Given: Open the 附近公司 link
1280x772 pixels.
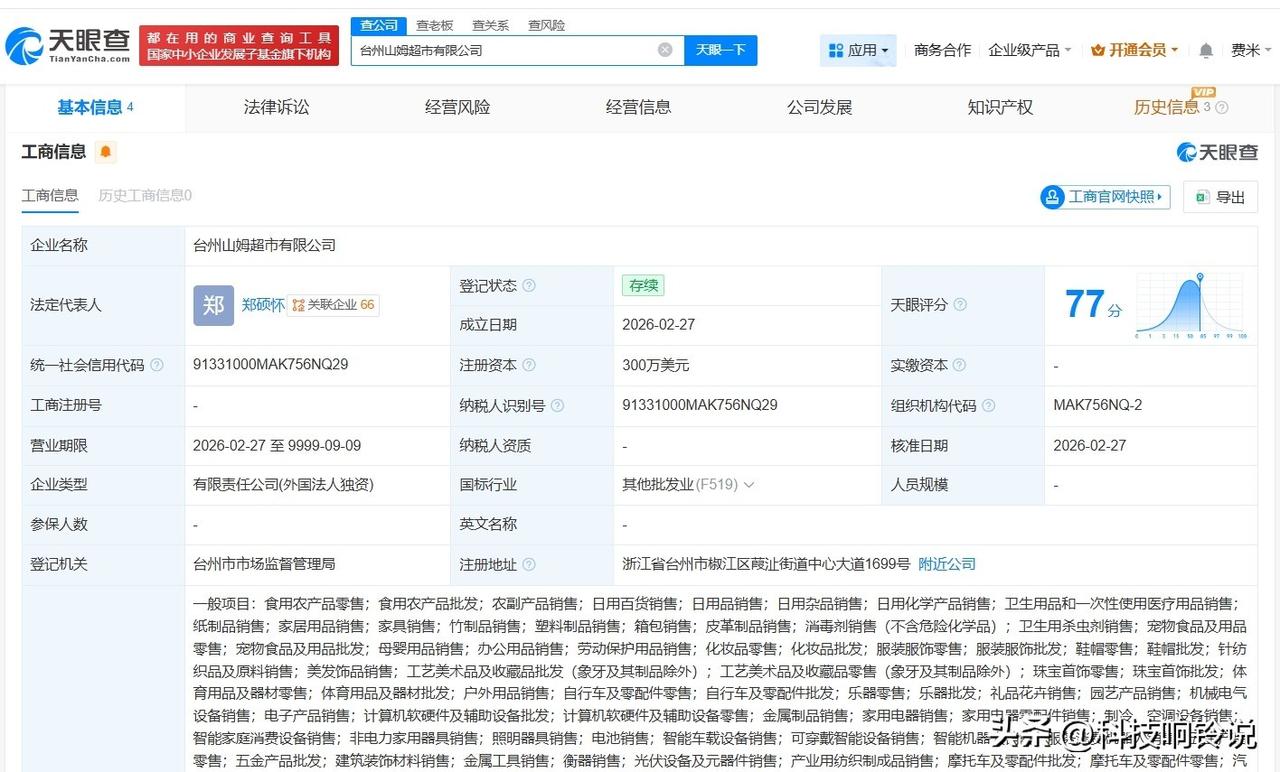Looking at the screenshot, I should pos(947,563).
